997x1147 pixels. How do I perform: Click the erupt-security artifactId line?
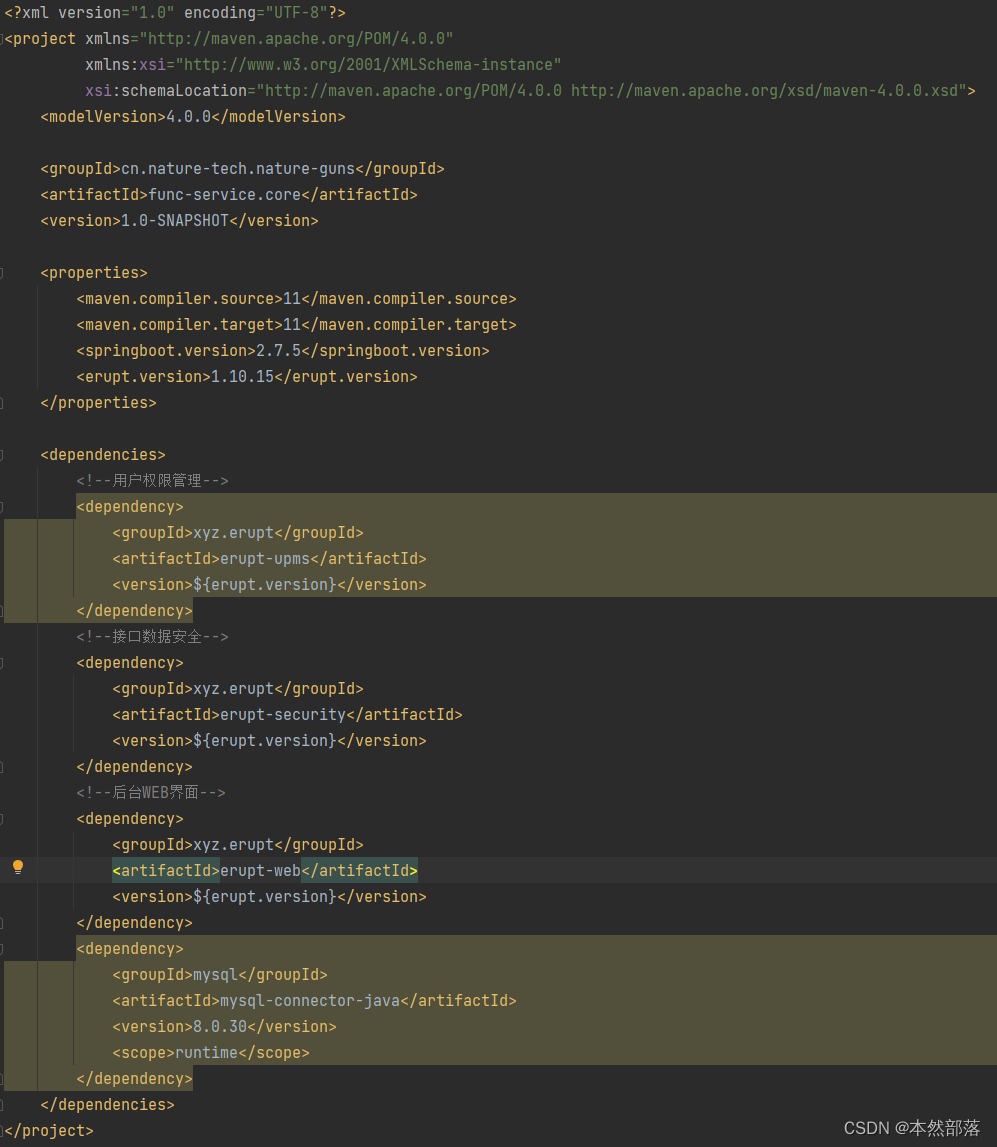pyautogui.click(x=287, y=715)
